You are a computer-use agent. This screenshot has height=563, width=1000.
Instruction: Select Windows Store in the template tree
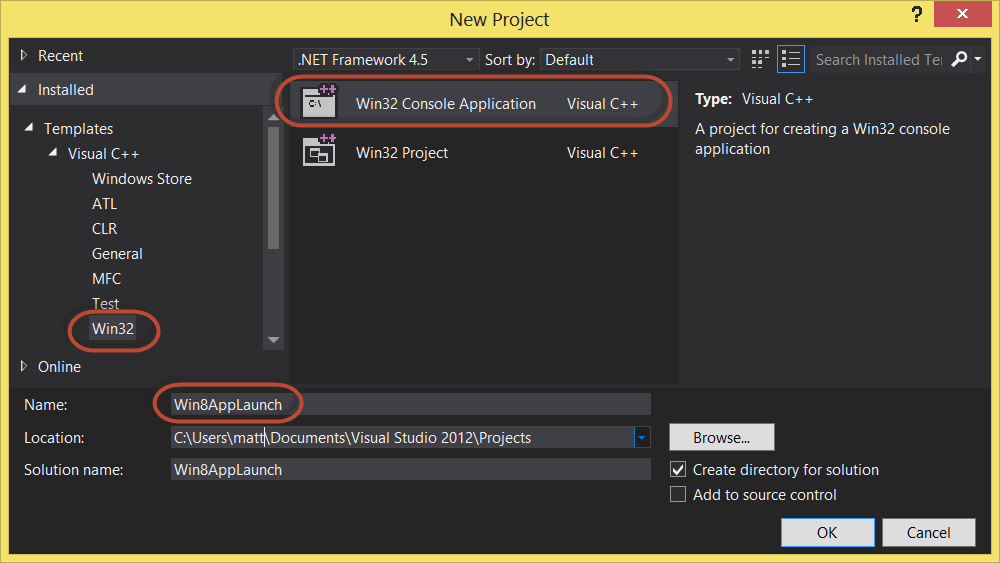[x=142, y=179]
